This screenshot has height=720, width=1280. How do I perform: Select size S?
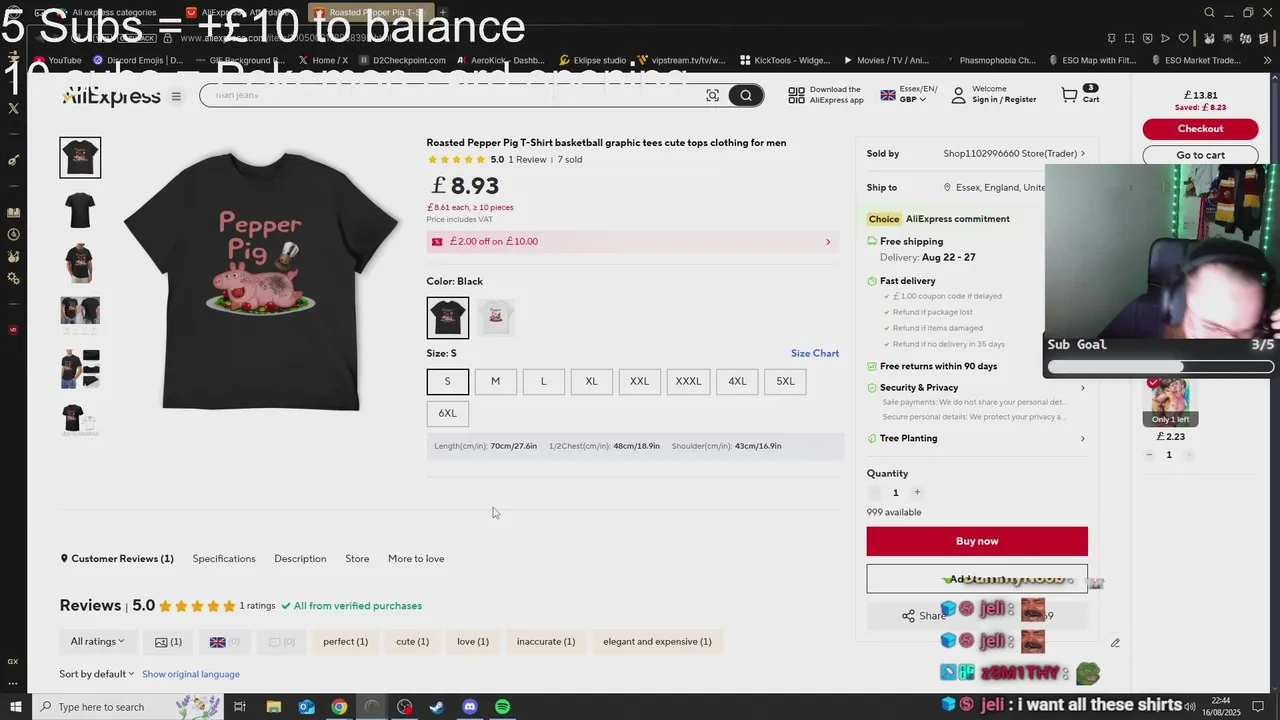pos(447,381)
